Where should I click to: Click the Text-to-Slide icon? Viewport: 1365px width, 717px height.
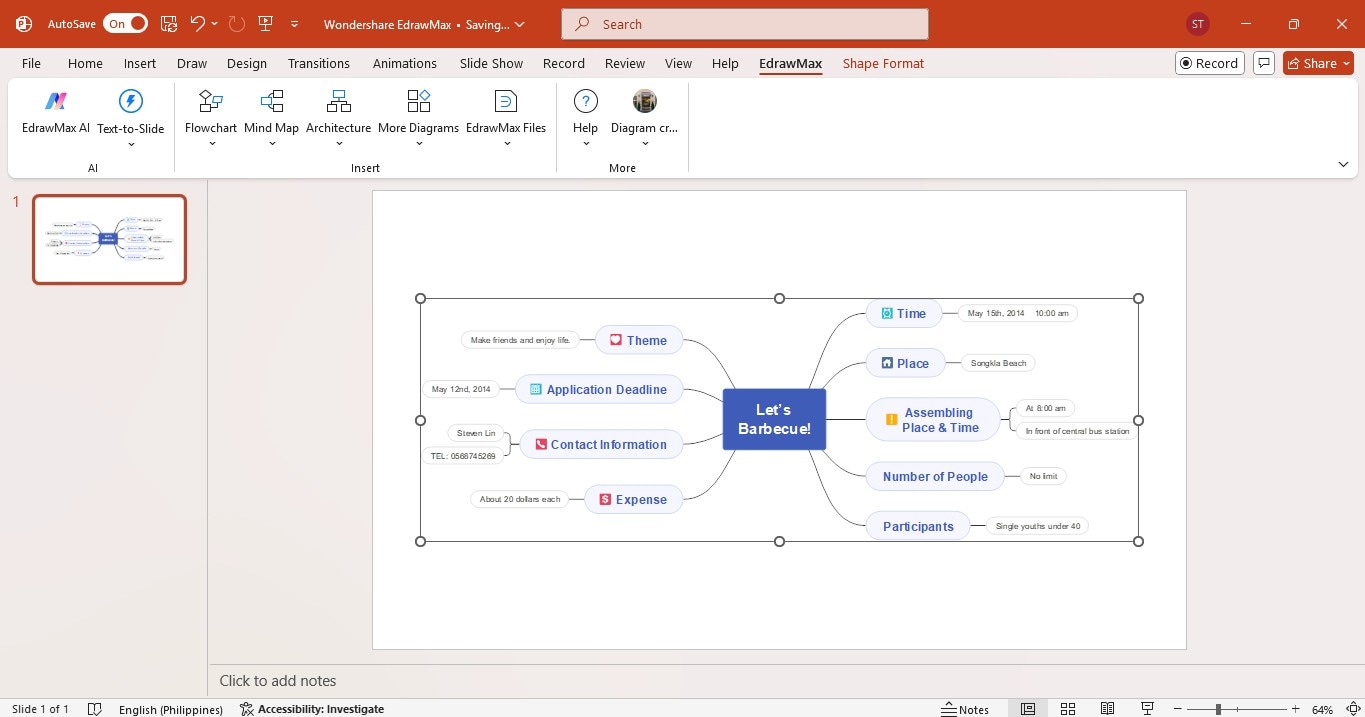pos(131,101)
